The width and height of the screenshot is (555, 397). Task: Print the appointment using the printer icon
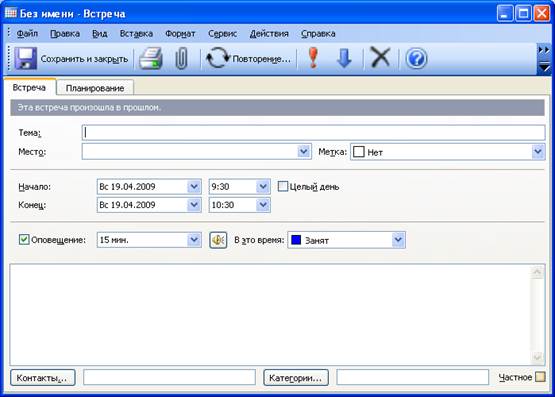[x=150, y=58]
